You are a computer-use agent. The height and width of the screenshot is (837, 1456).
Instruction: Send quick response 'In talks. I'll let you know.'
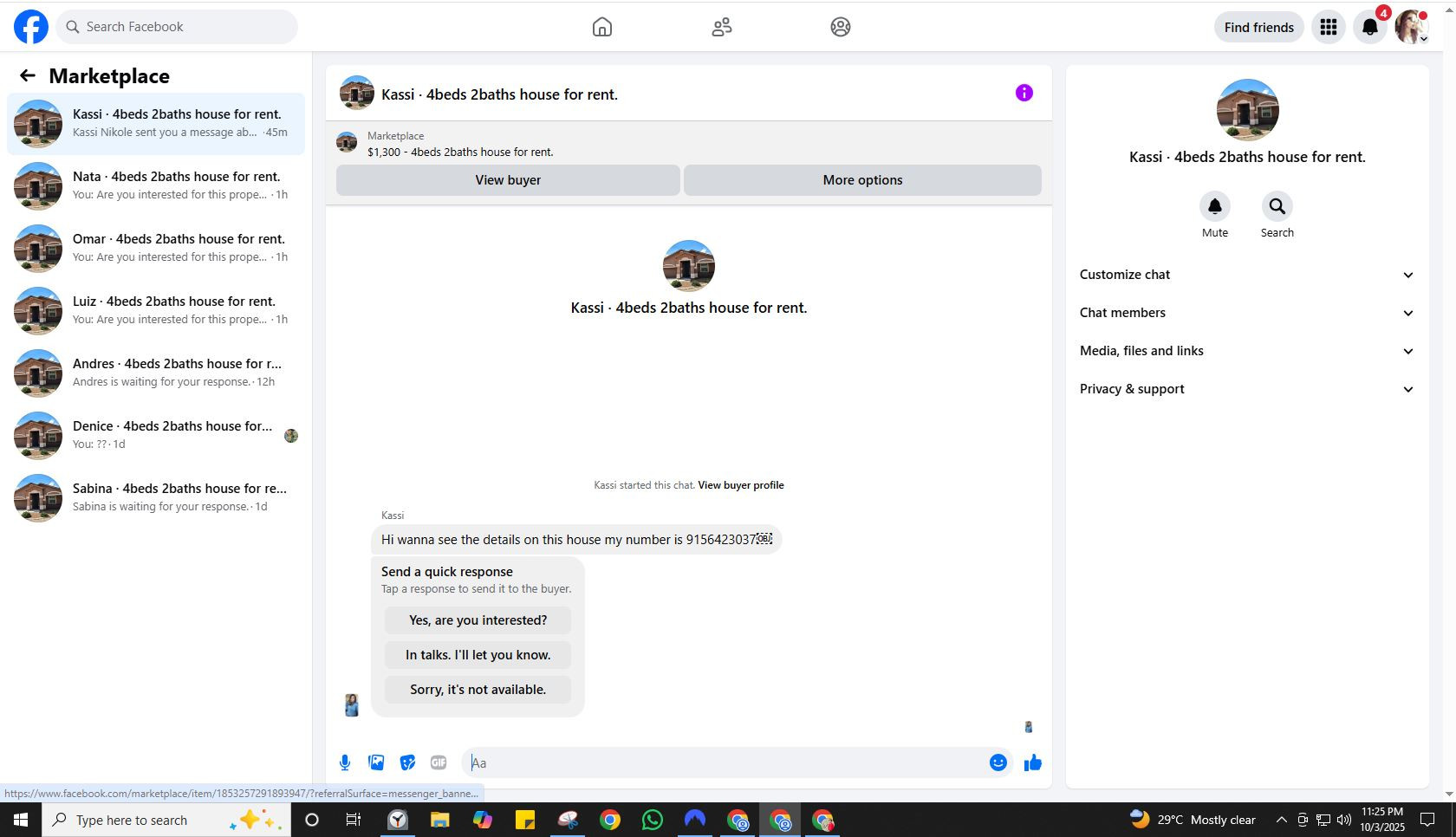[478, 655]
